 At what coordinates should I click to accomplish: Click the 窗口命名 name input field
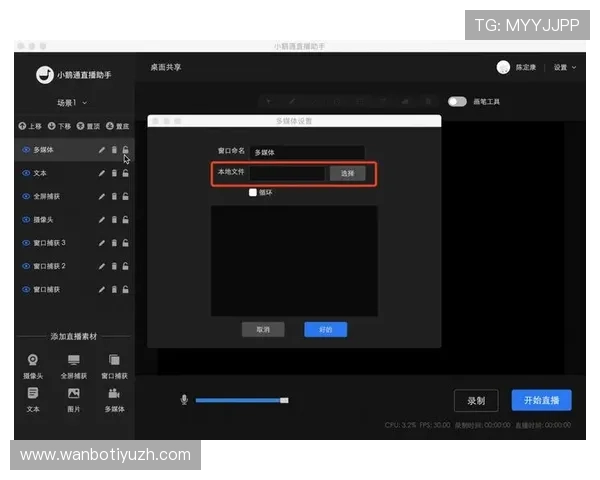(307, 153)
